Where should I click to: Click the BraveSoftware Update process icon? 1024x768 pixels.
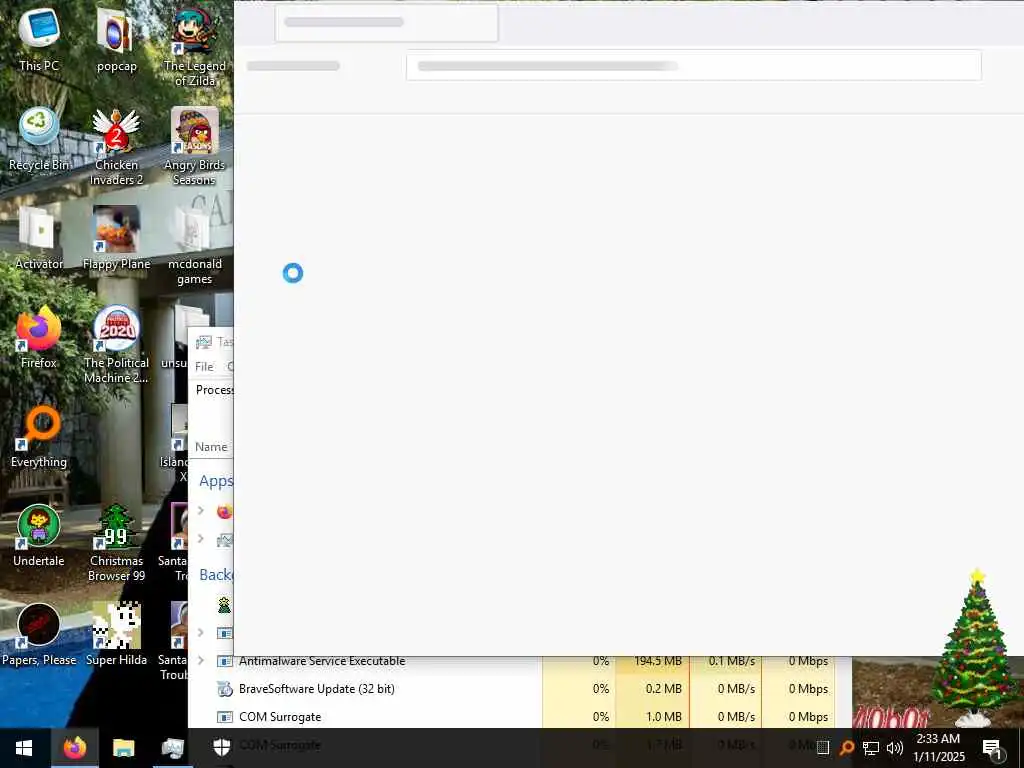[225, 689]
